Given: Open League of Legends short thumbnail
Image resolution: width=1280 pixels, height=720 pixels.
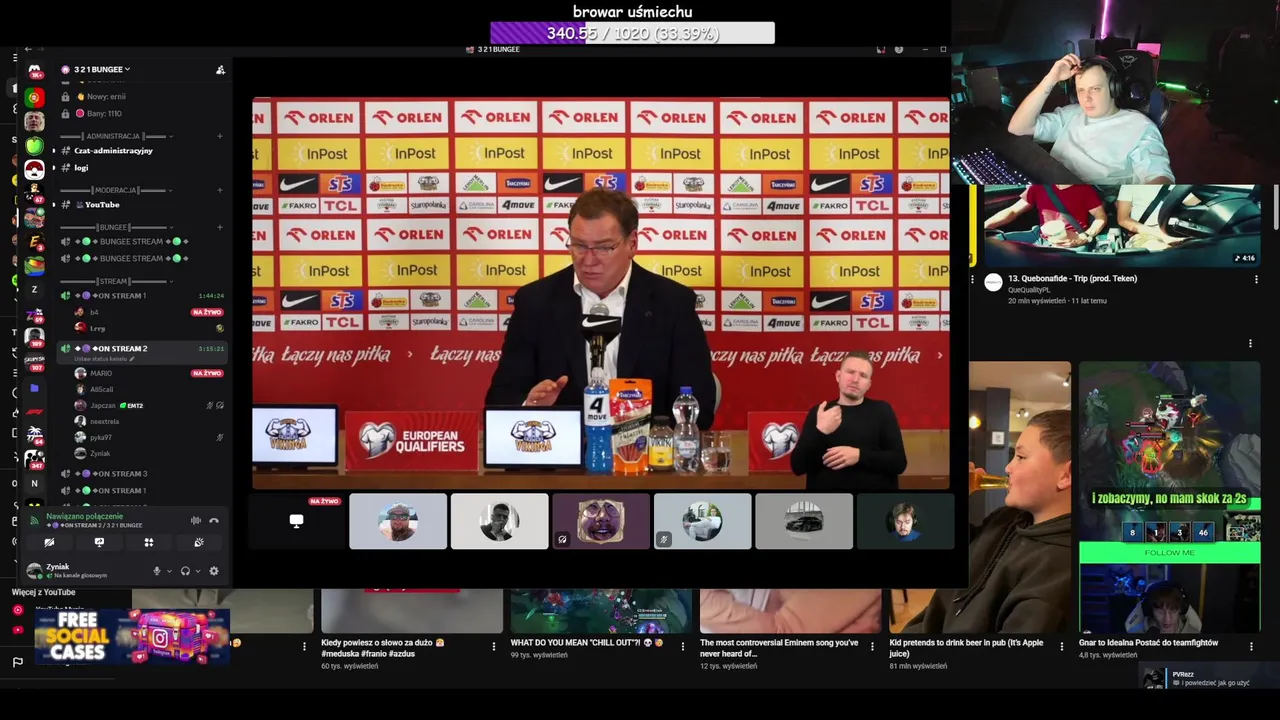Looking at the screenshot, I should point(1169,497).
